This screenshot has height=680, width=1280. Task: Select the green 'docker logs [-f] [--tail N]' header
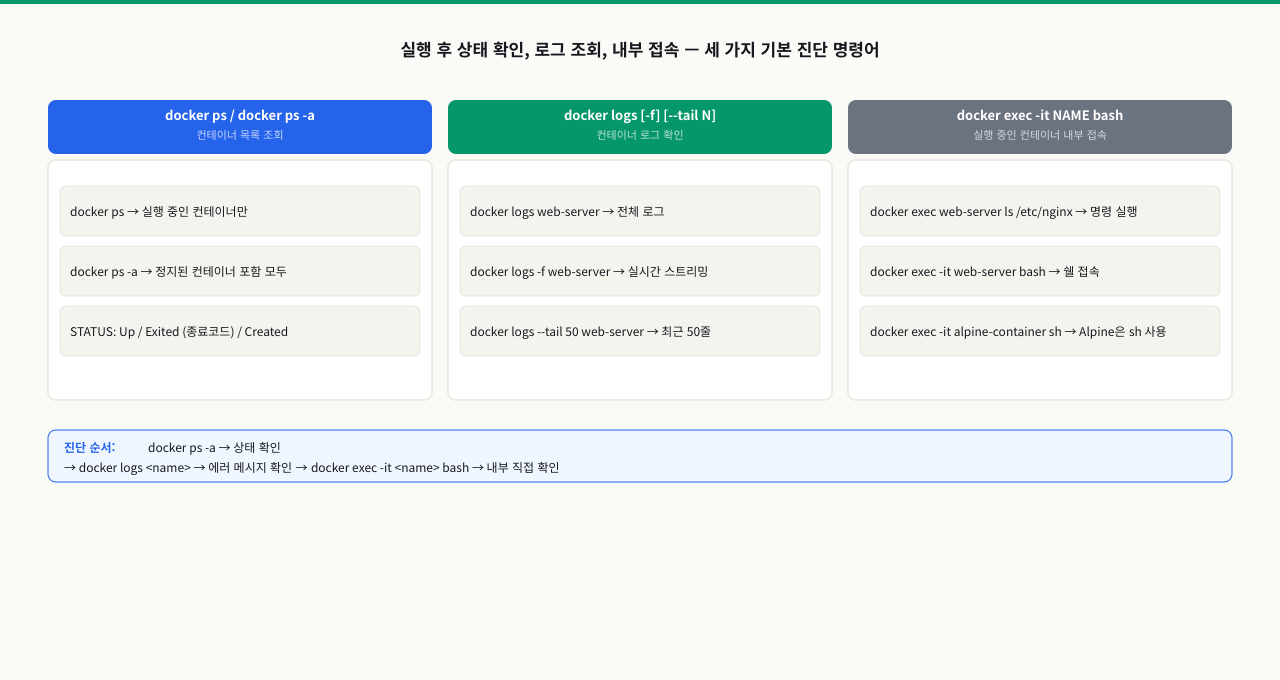point(640,127)
